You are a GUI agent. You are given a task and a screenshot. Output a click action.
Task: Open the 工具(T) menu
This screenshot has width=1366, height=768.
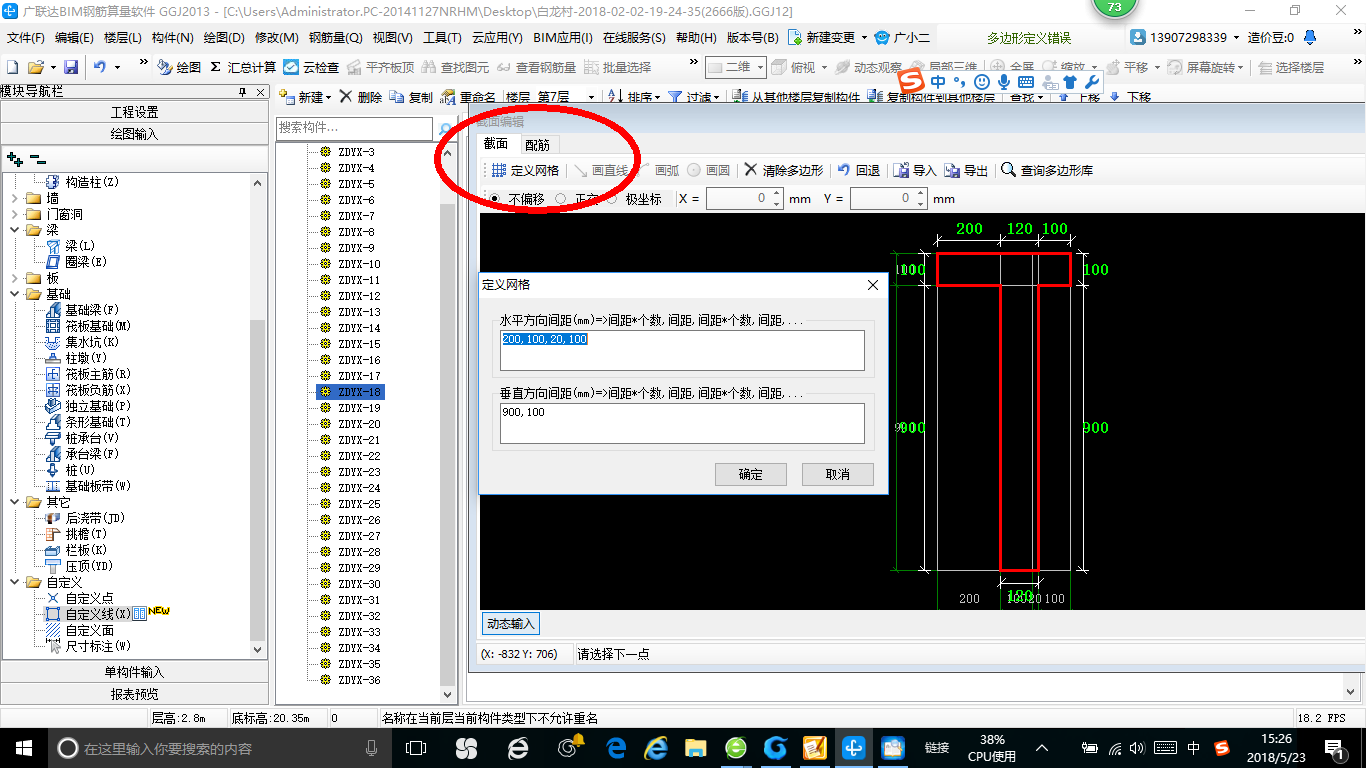442,38
